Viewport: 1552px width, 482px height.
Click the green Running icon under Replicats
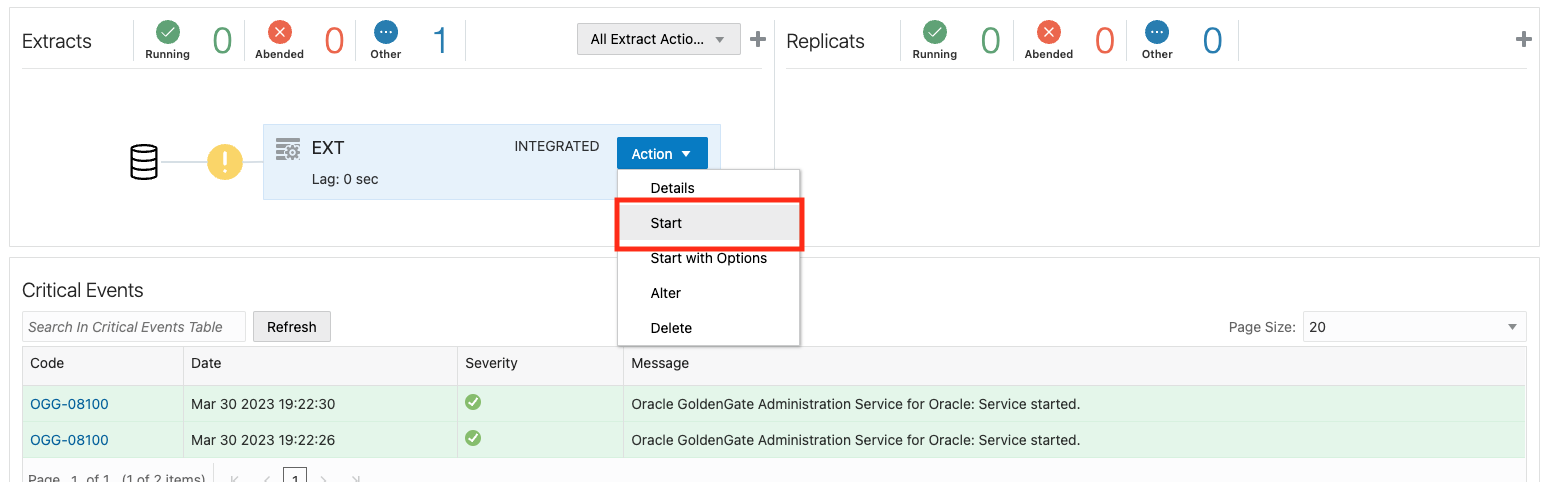pyautogui.click(x=934, y=32)
